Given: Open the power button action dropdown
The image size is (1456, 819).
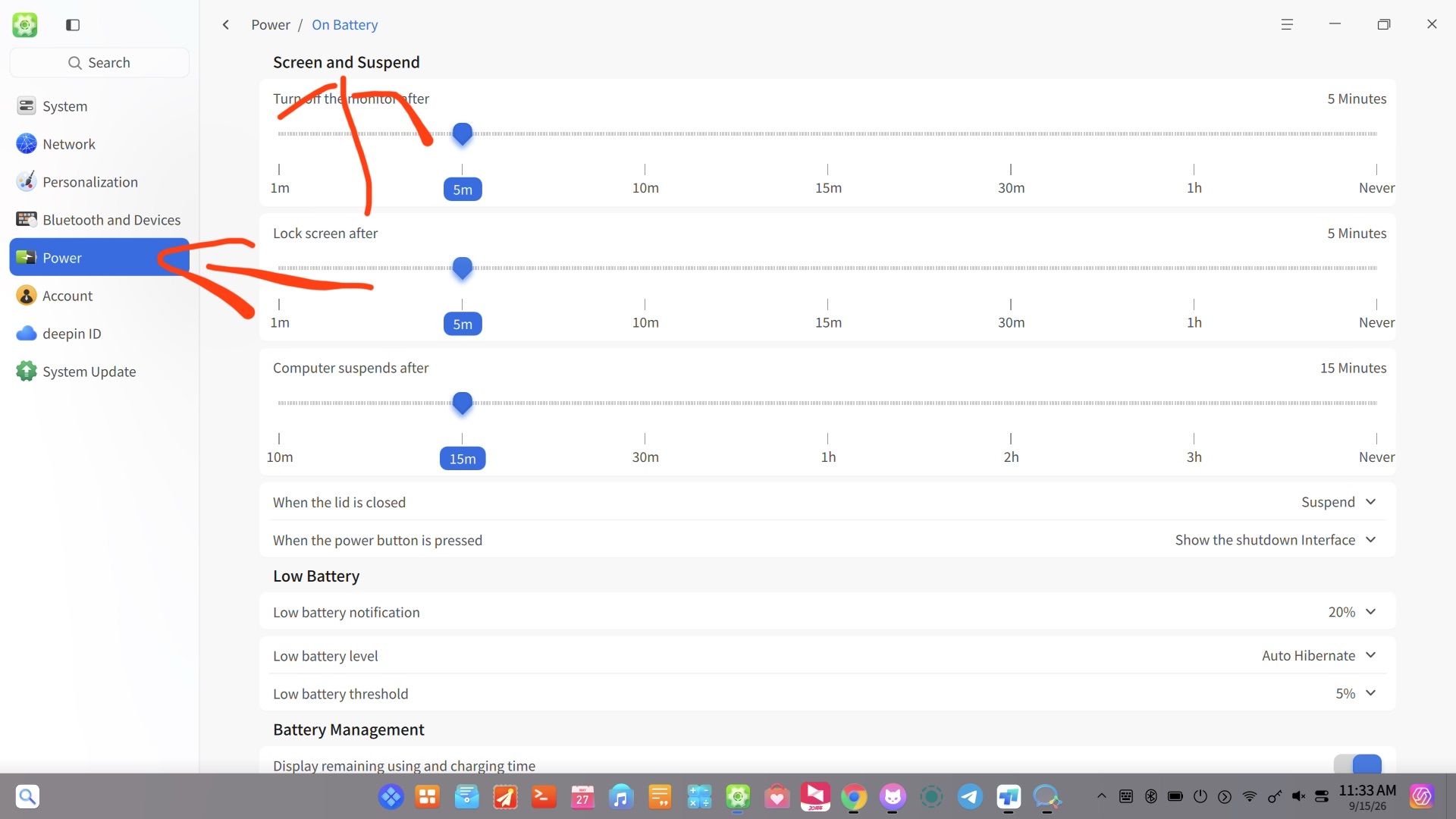Looking at the screenshot, I should point(1276,540).
